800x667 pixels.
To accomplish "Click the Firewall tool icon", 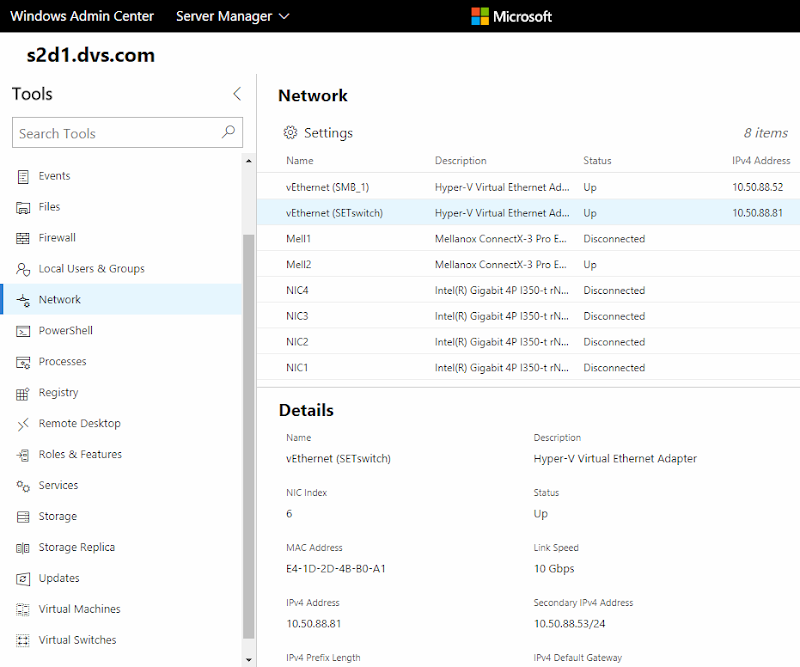I will [23, 238].
